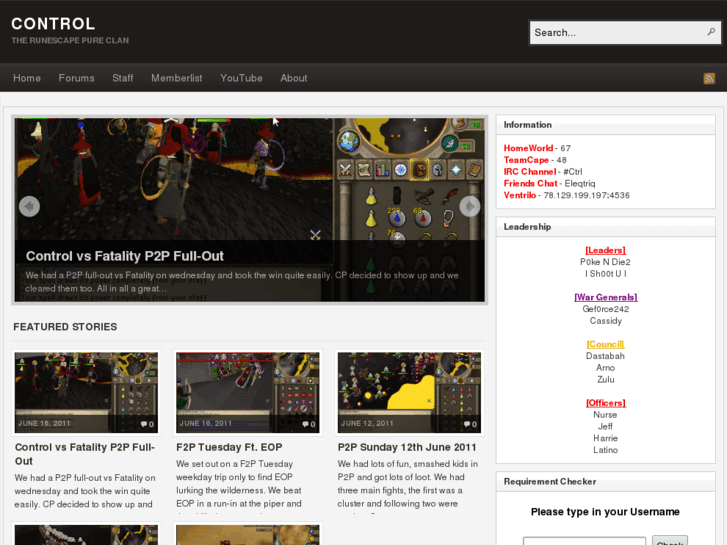The width and height of the screenshot is (727, 545).
Task: Open the Home menu item
Action: click(27, 78)
